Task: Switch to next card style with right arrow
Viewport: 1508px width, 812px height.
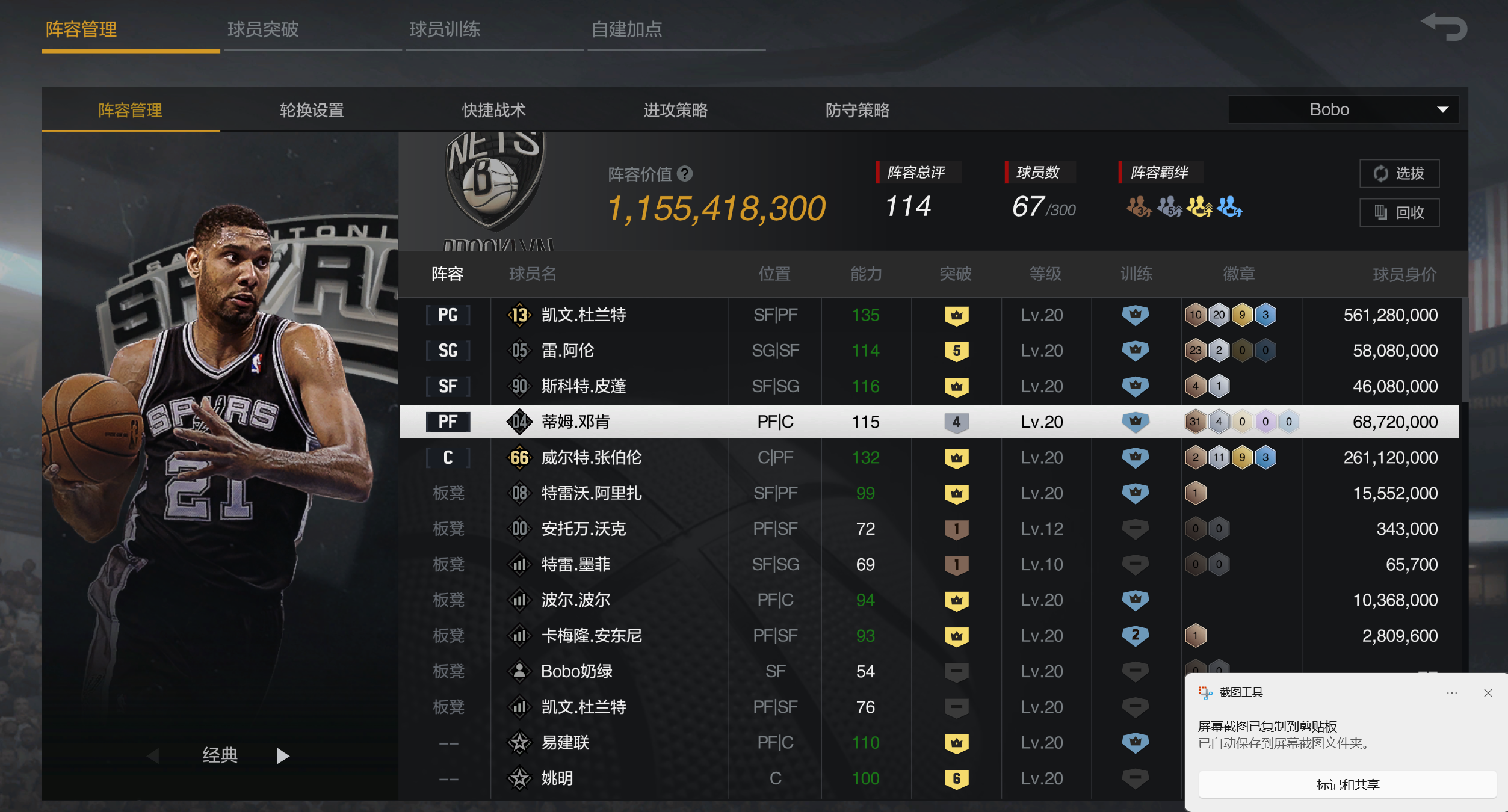Action: (282, 755)
